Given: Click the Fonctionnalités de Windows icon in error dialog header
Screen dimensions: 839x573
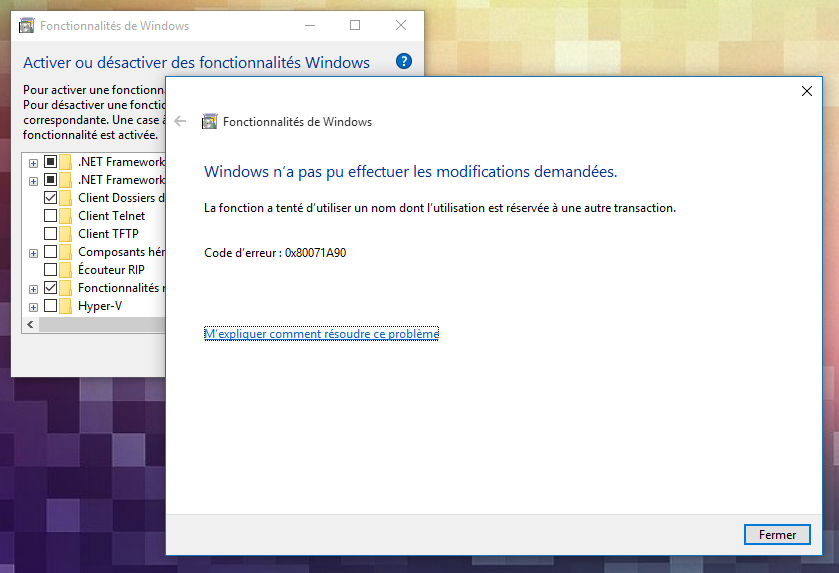Looking at the screenshot, I should coord(209,121).
